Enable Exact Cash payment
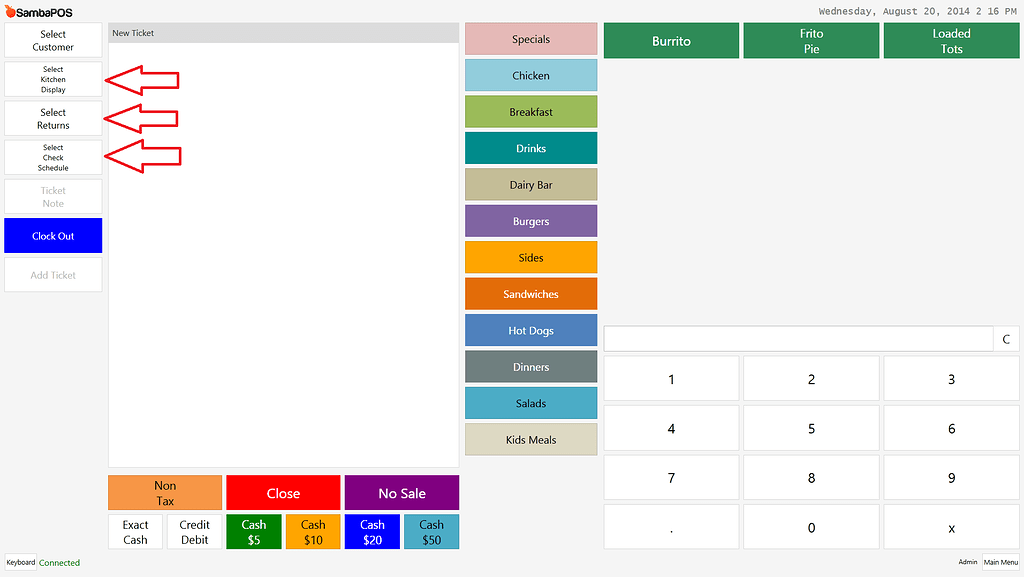 coord(135,531)
